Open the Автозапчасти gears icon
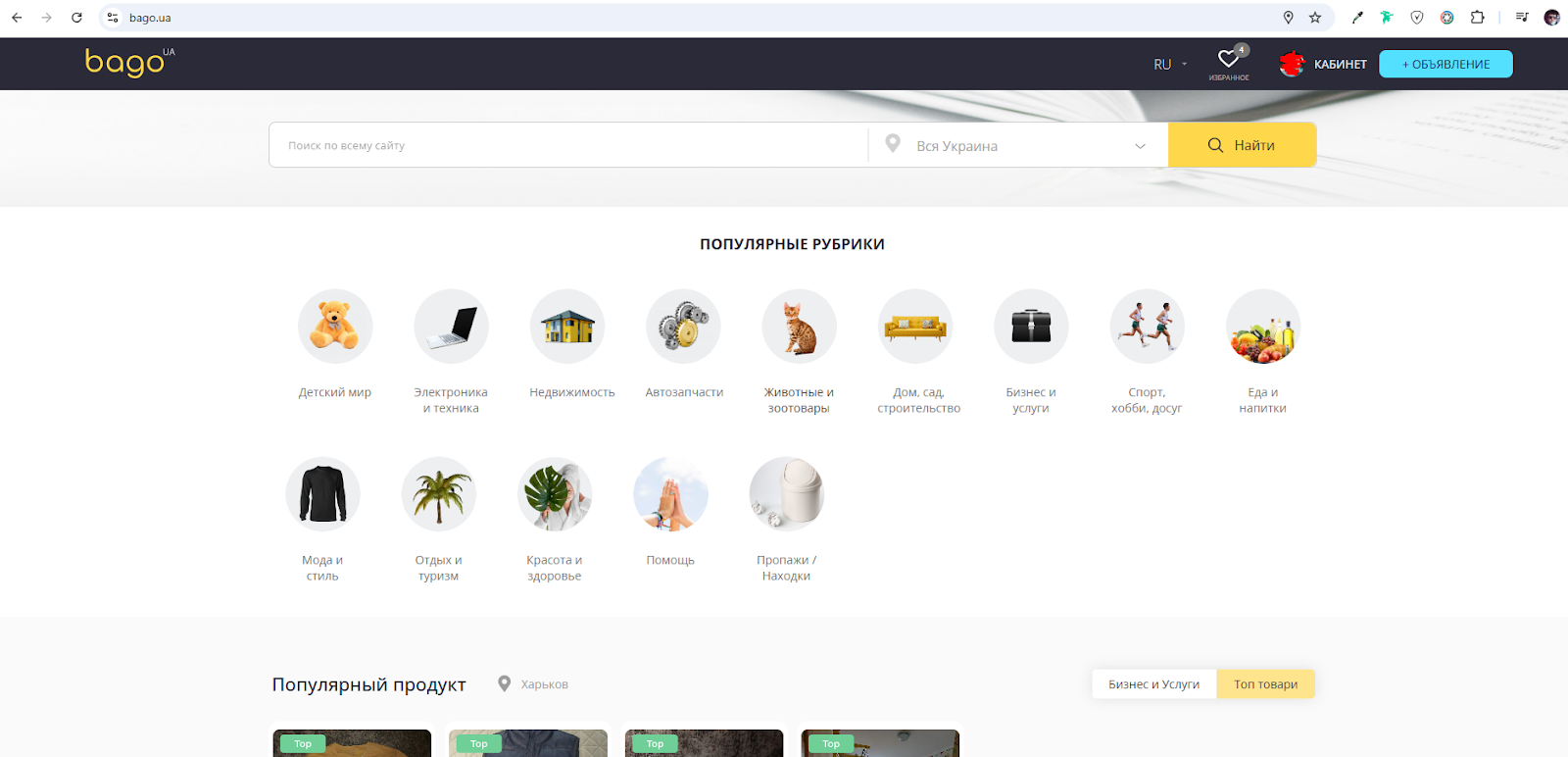This screenshot has height=757, width=1568. point(683,326)
